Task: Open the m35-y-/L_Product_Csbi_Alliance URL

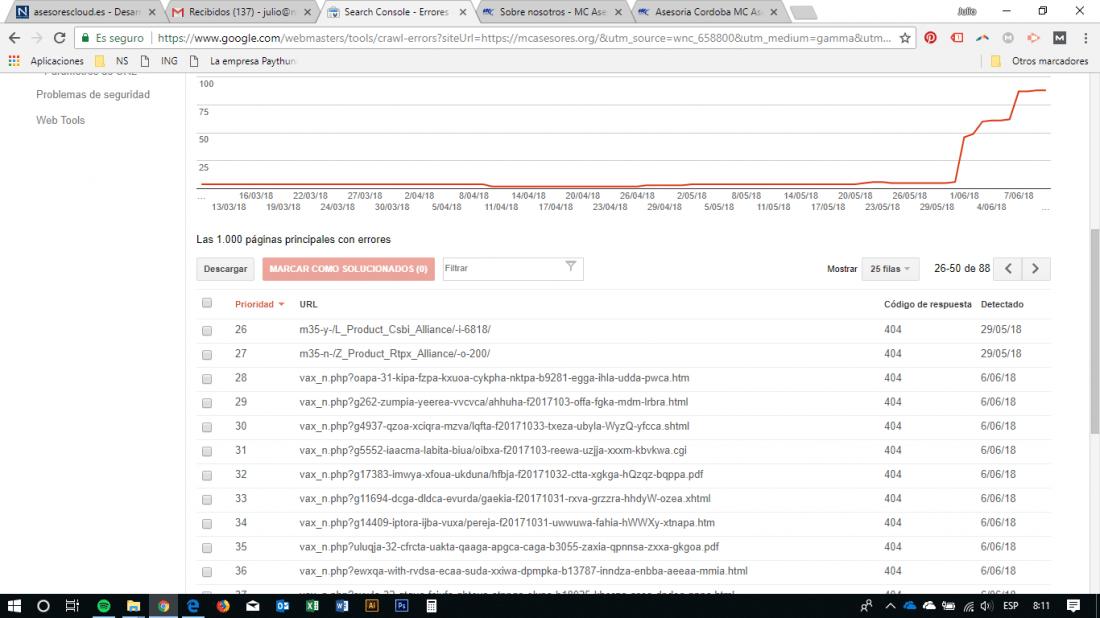Action: pyautogui.click(x=395, y=330)
